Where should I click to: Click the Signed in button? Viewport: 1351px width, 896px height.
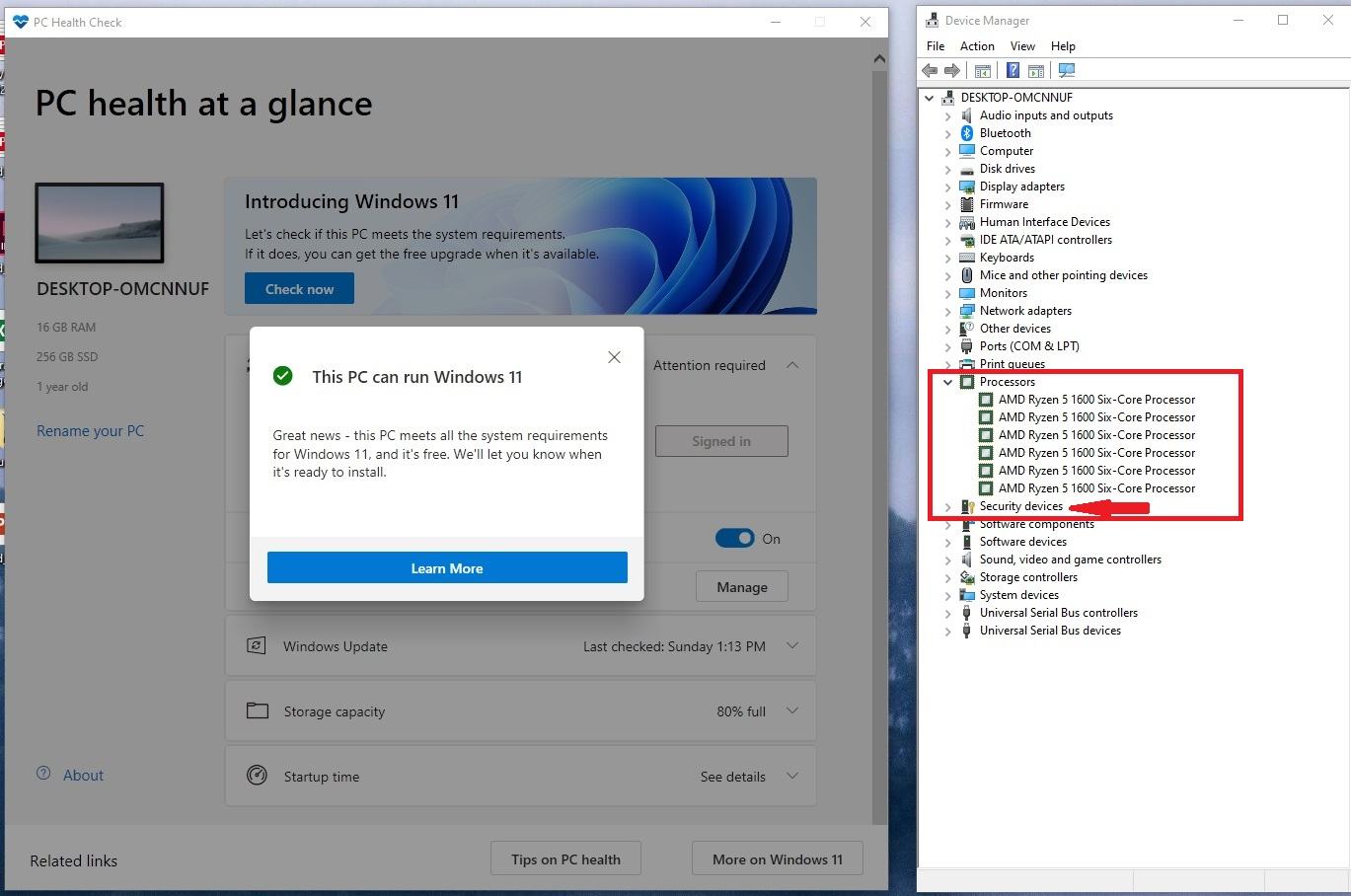[721, 441]
